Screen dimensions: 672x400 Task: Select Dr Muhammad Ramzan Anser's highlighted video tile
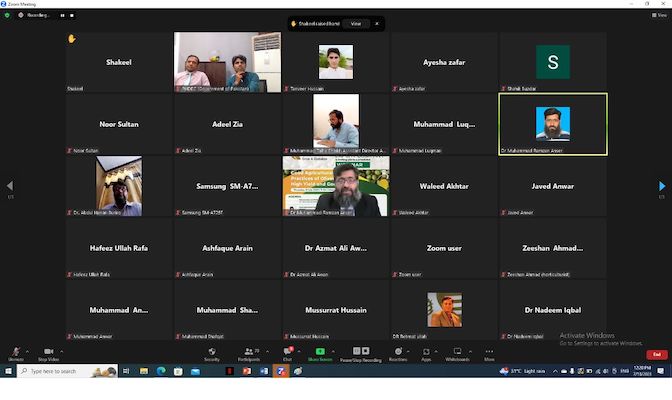552,124
